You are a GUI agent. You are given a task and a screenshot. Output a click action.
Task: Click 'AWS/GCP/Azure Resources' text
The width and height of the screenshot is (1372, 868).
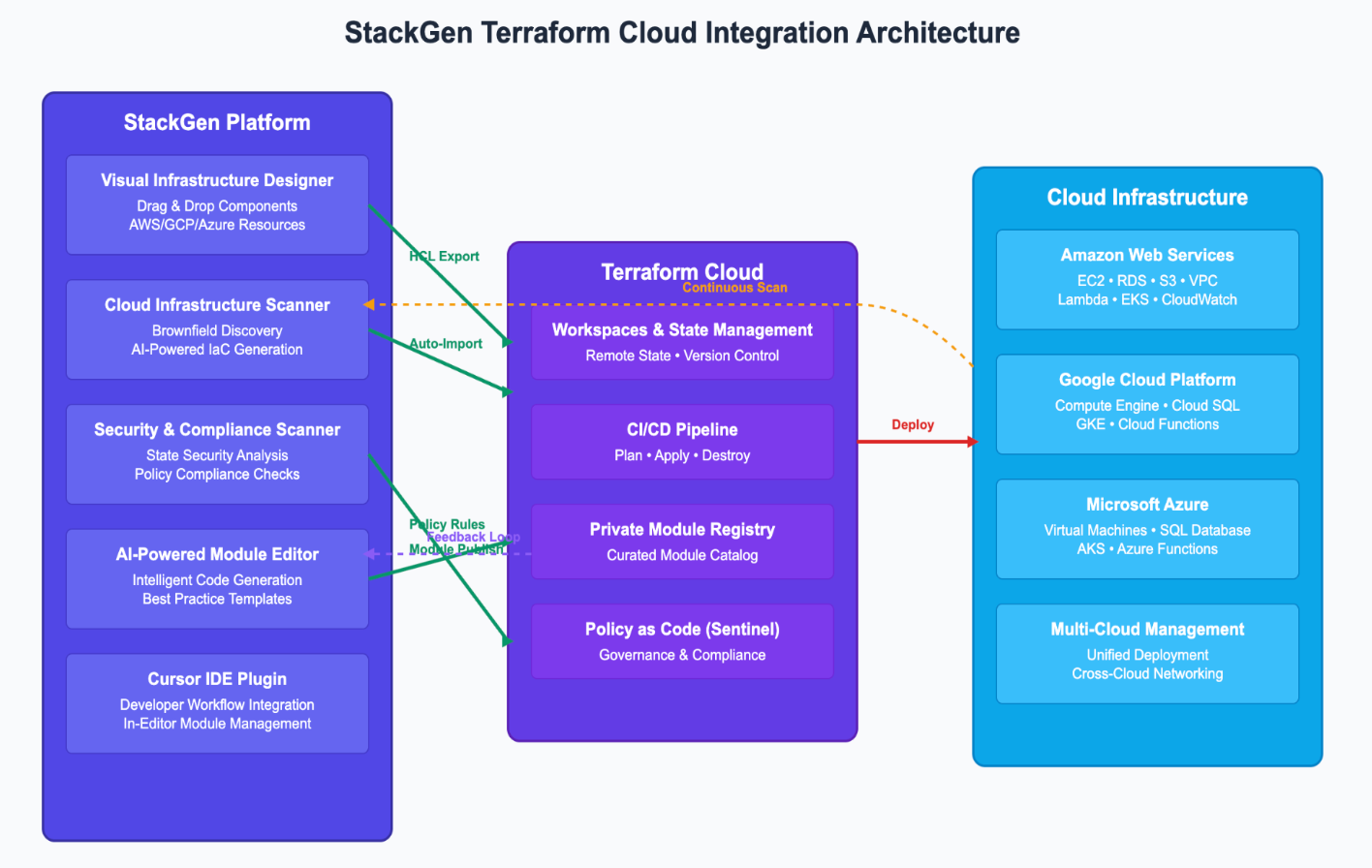pyautogui.click(x=217, y=225)
